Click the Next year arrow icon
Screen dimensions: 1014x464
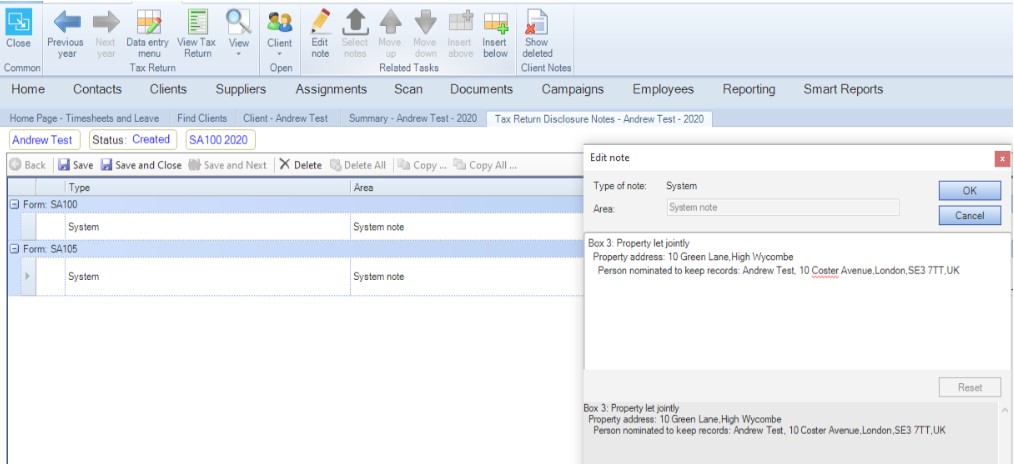click(106, 22)
